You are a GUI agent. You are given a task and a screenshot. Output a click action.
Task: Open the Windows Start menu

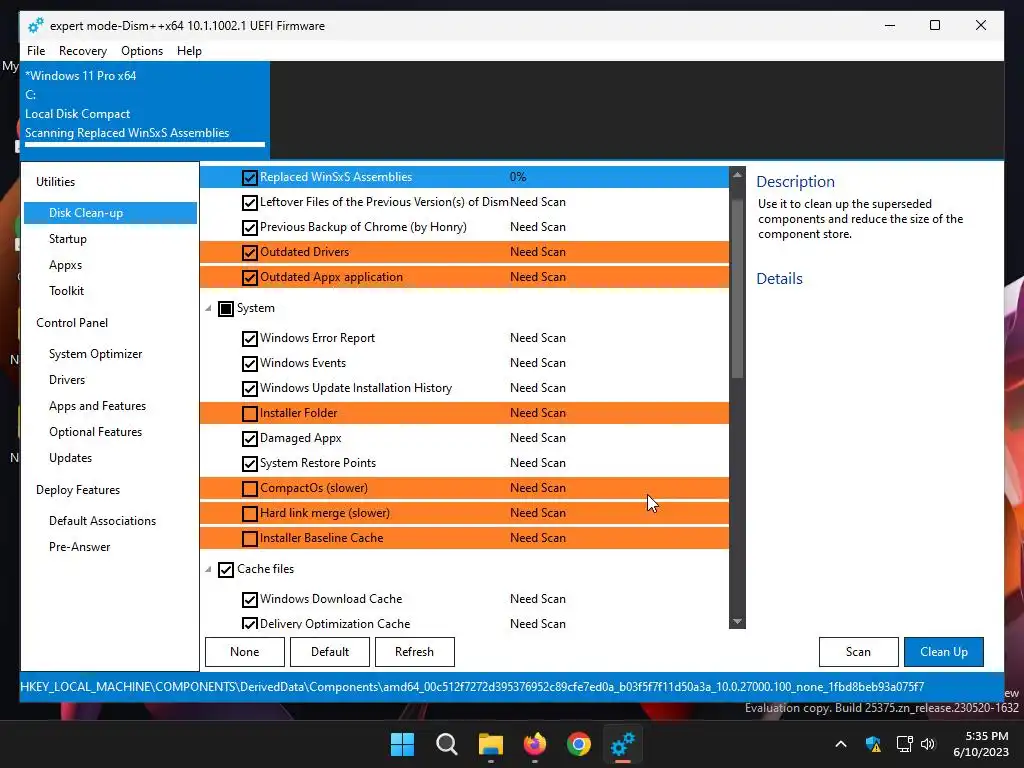[x=402, y=744]
